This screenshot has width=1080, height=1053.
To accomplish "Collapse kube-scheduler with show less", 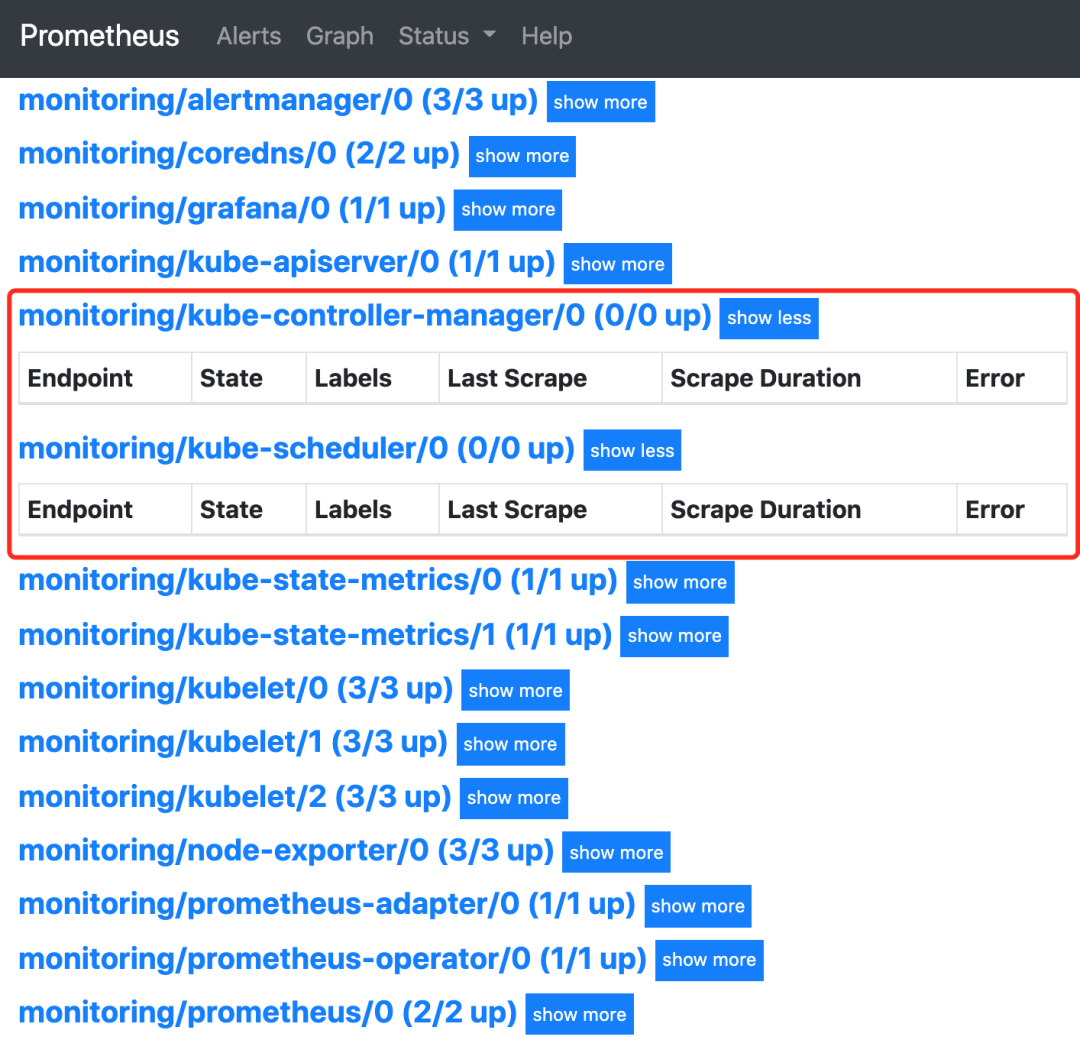I will point(632,450).
